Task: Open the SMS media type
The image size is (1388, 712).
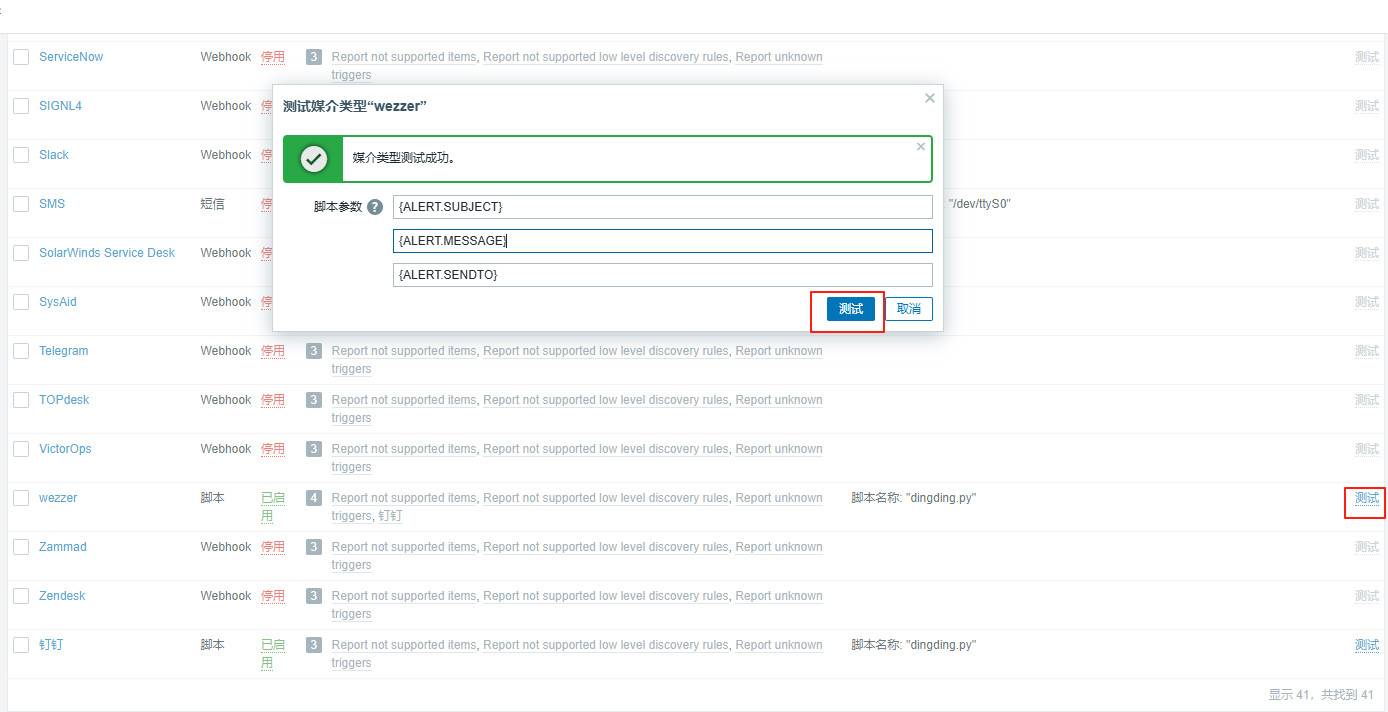Action: coord(52,204)
